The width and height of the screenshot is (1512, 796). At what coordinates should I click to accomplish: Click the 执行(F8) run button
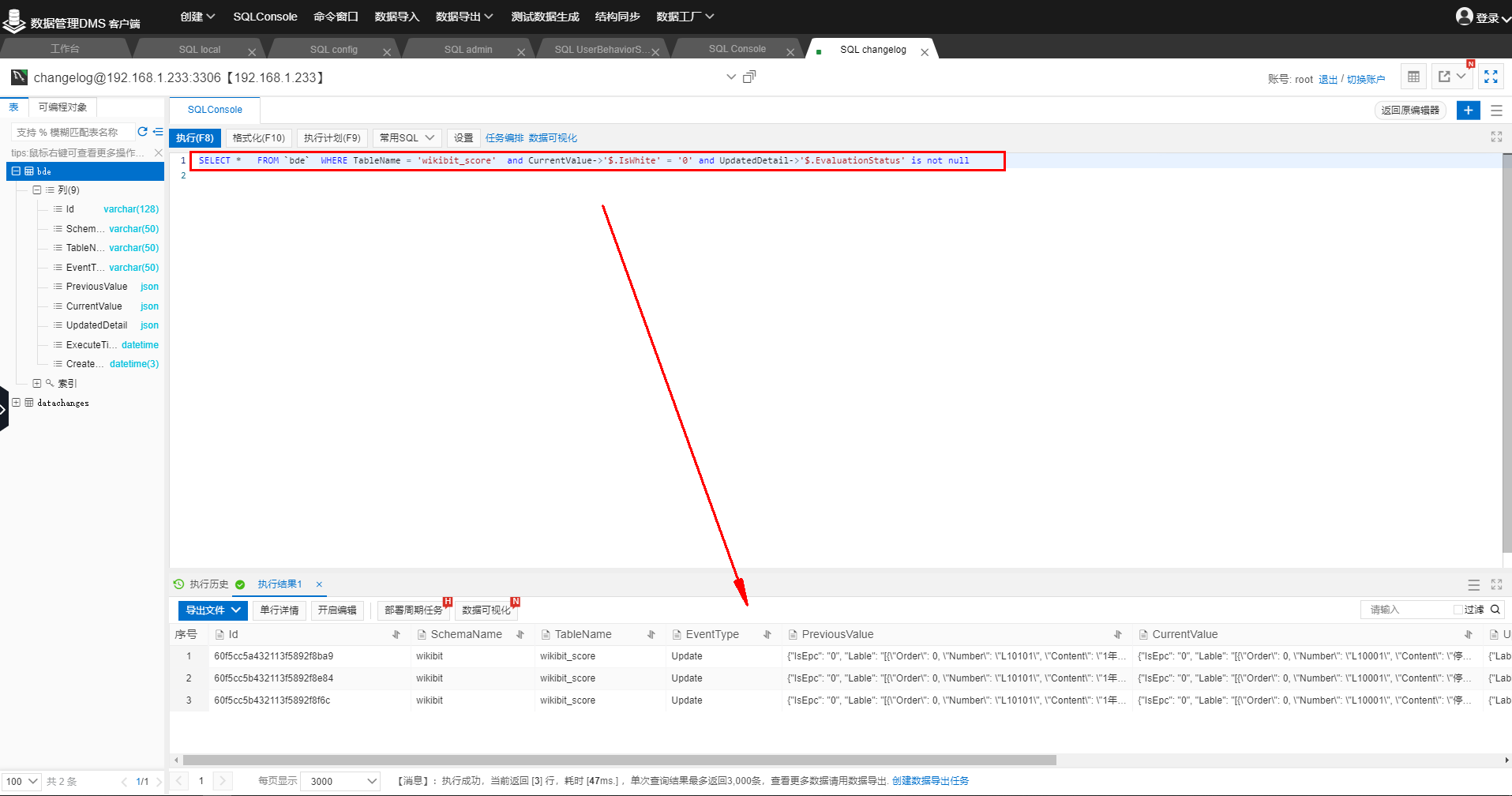coord(195,137)
